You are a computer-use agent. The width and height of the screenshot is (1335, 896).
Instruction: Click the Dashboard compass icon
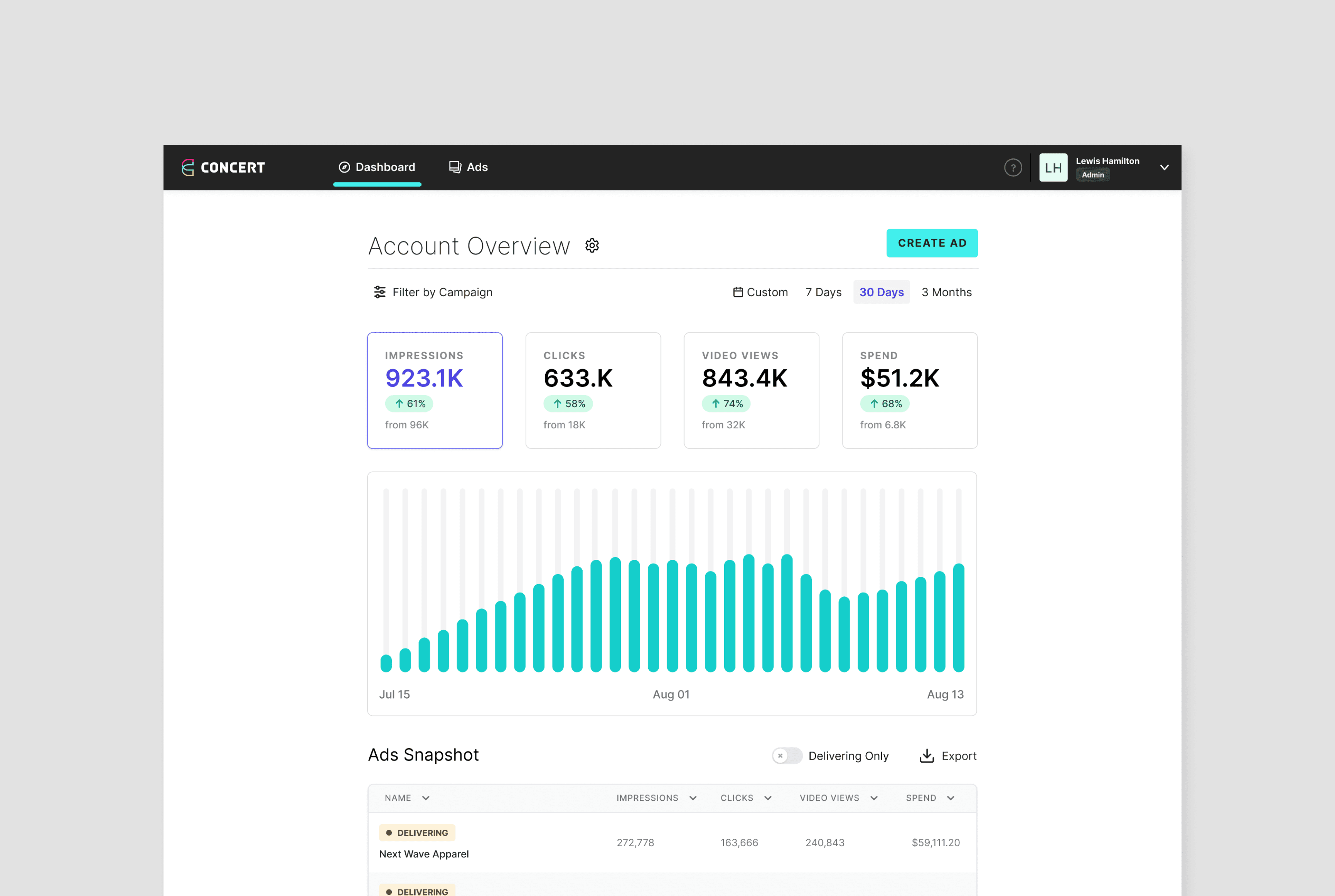tap(344, 167)
